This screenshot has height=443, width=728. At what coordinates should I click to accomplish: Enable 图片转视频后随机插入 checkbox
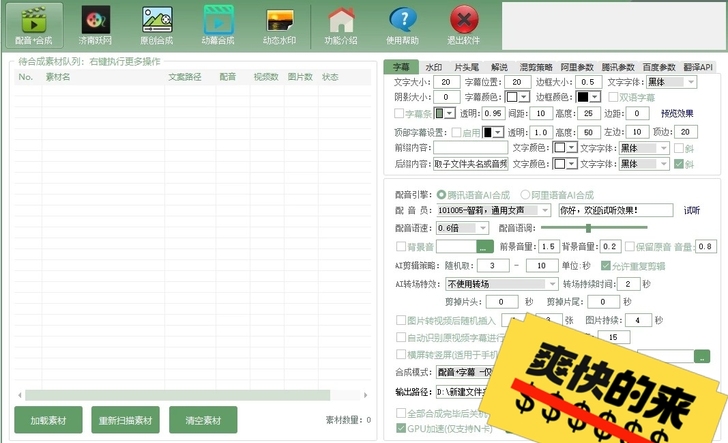(x=401, y=320)
